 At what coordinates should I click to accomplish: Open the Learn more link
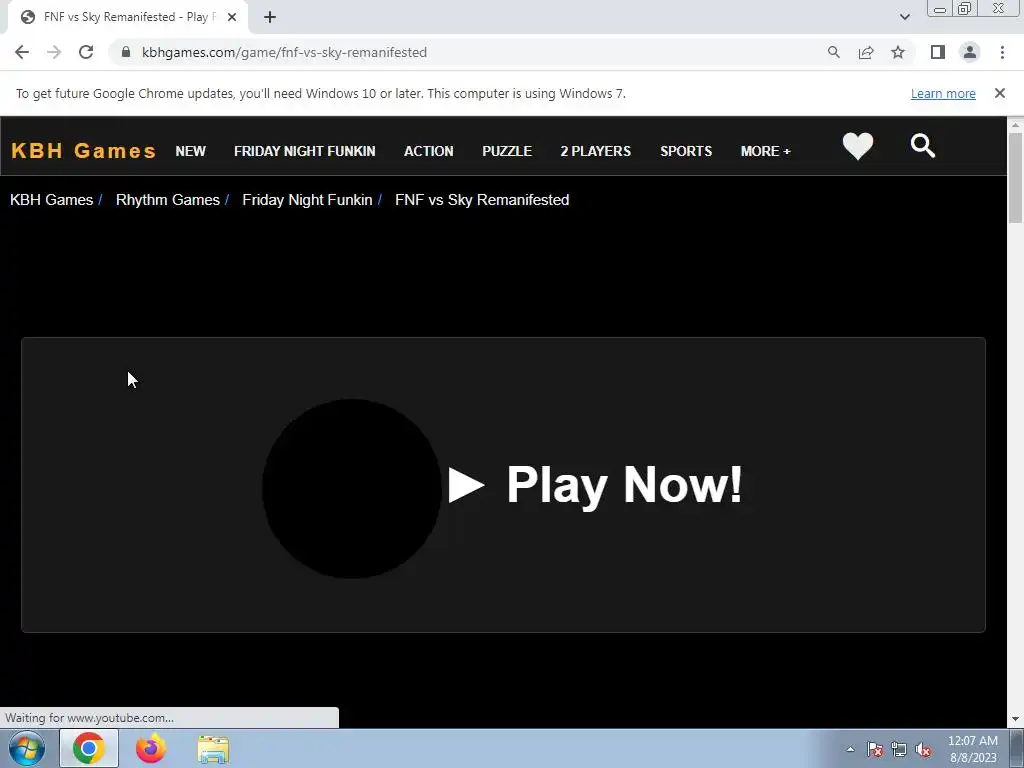pos(943,93)
